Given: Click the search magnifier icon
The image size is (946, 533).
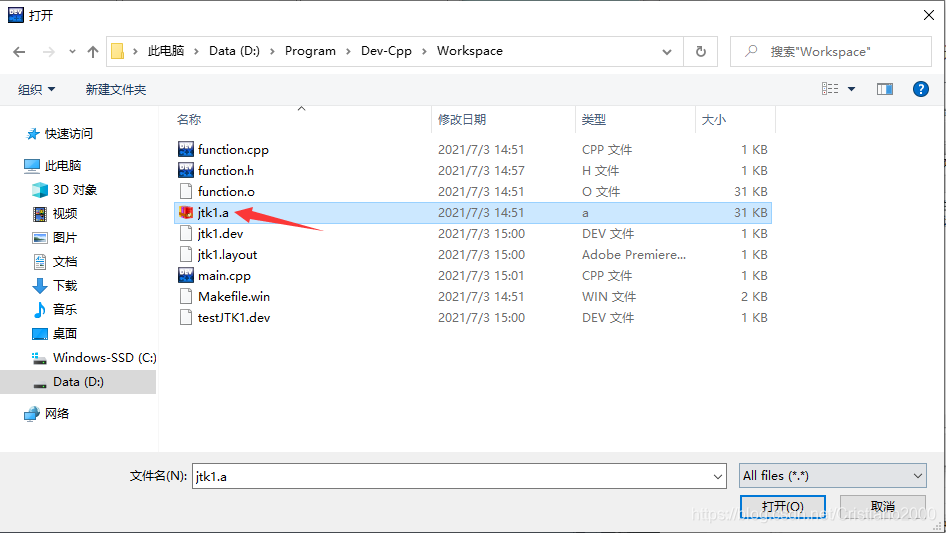Looking at the screenshot, I should (x=751, y=51).
